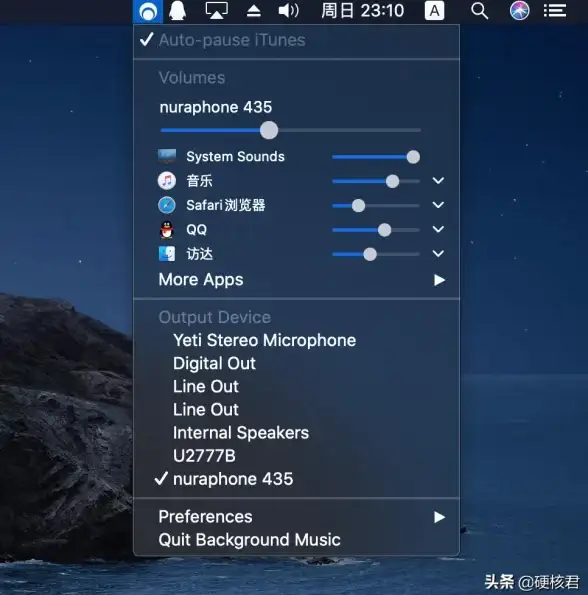The height and width of the screenshot is (595, 588).
Task: Click the 音乐 app icon
Action: pos(167,181)
